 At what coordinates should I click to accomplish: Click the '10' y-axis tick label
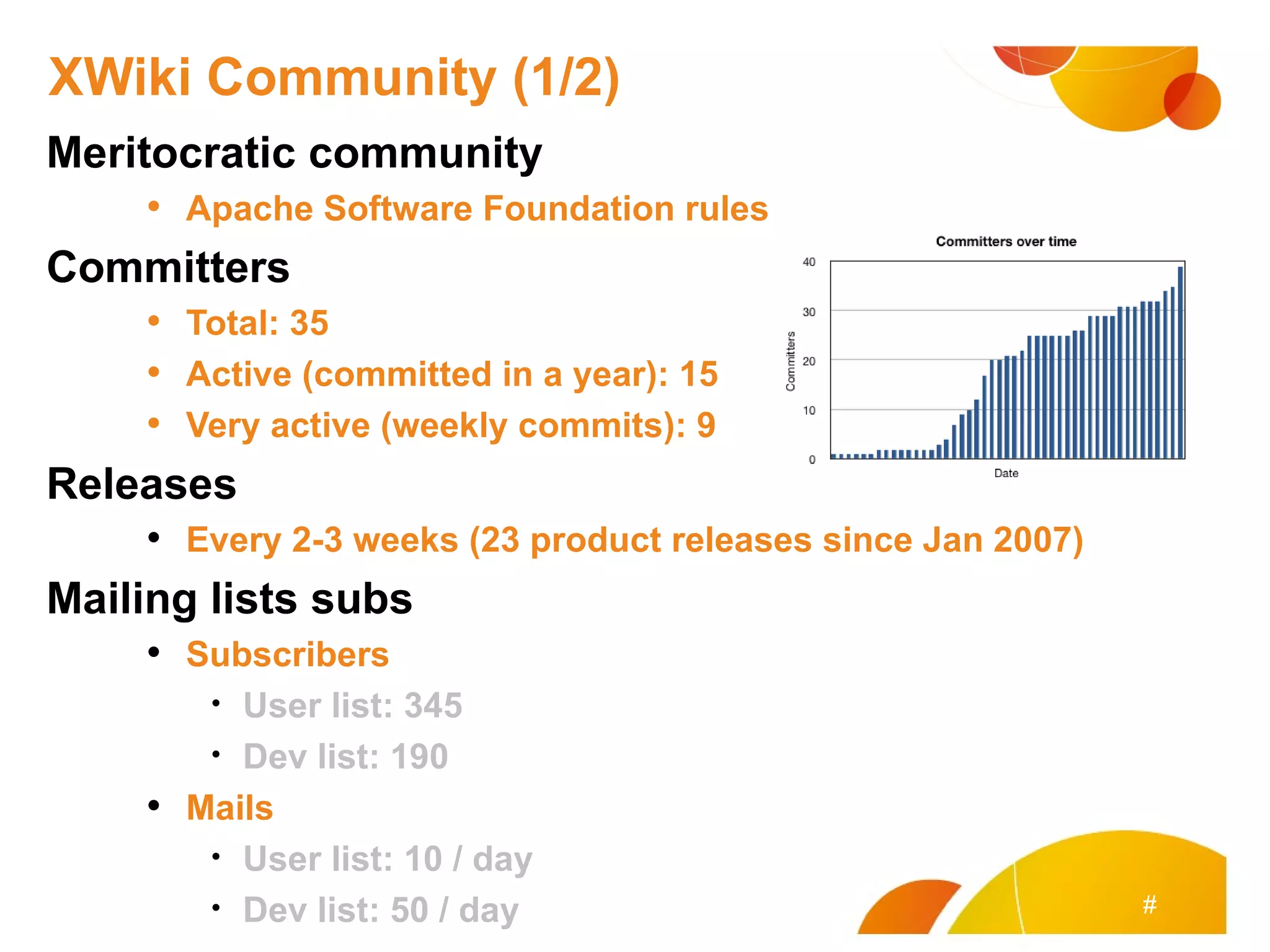809,410
